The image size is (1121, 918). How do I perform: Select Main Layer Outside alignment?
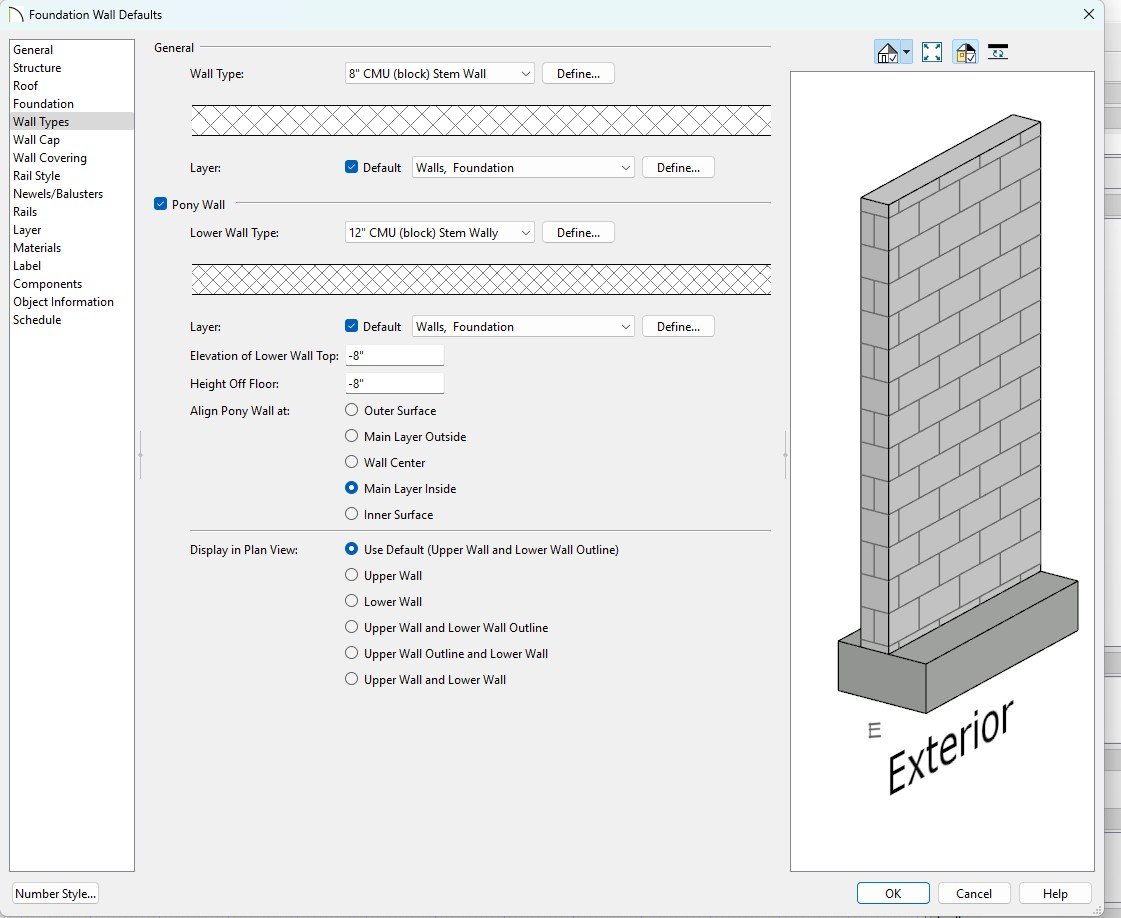[x=351, y=436]
